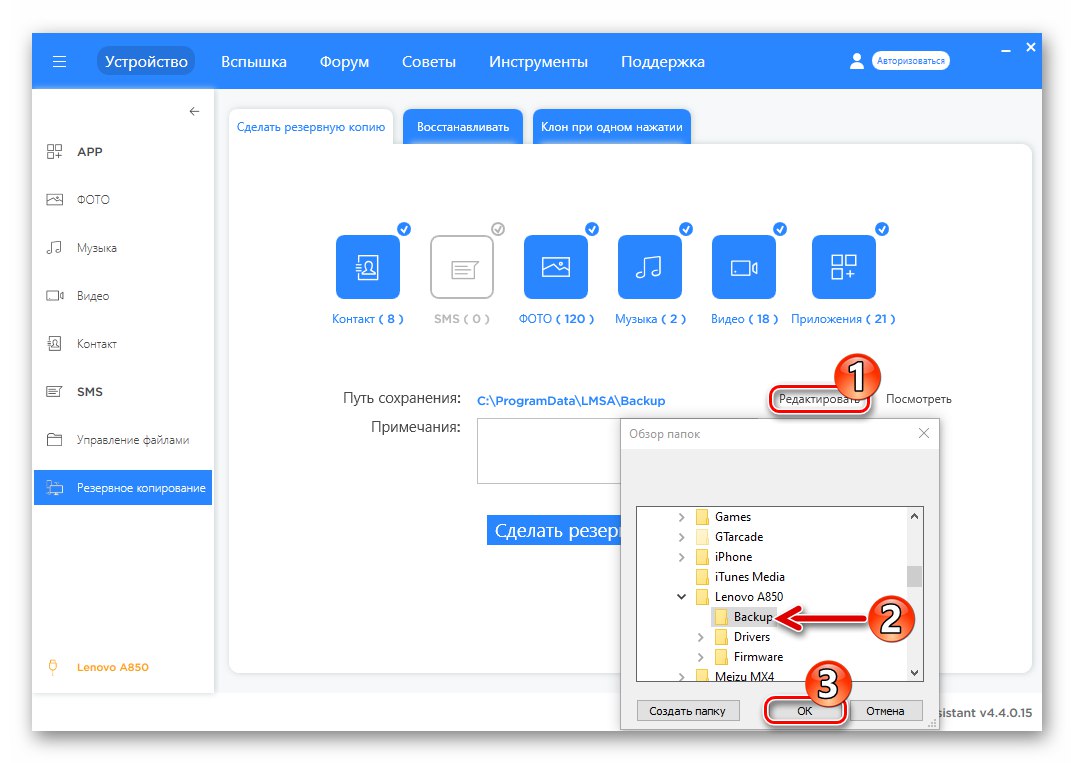Click Посмотреть link
The width and height of the screenshot is (1074, 763).
919,399
